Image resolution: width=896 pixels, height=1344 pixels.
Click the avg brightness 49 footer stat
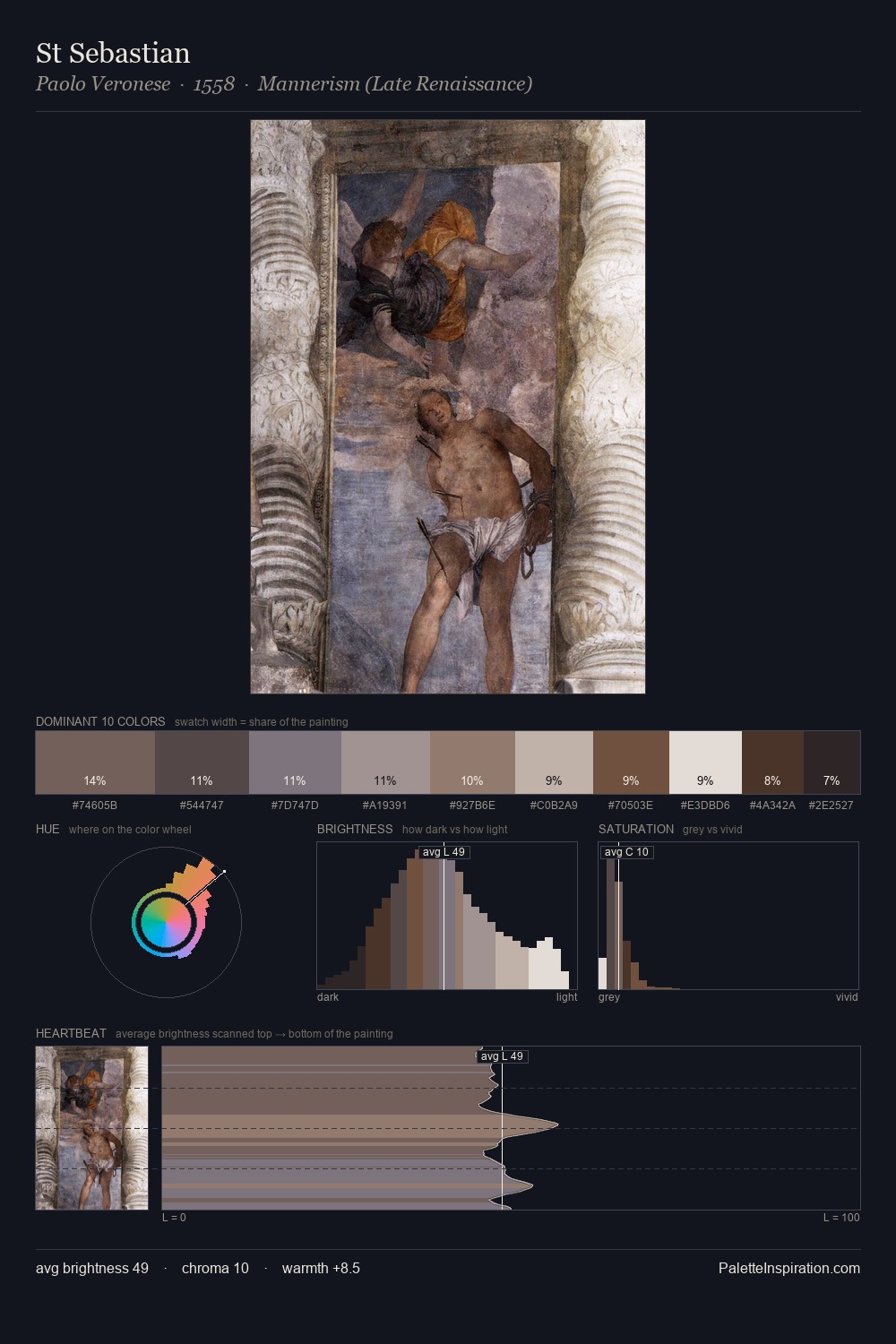(x=92, y=1268)
